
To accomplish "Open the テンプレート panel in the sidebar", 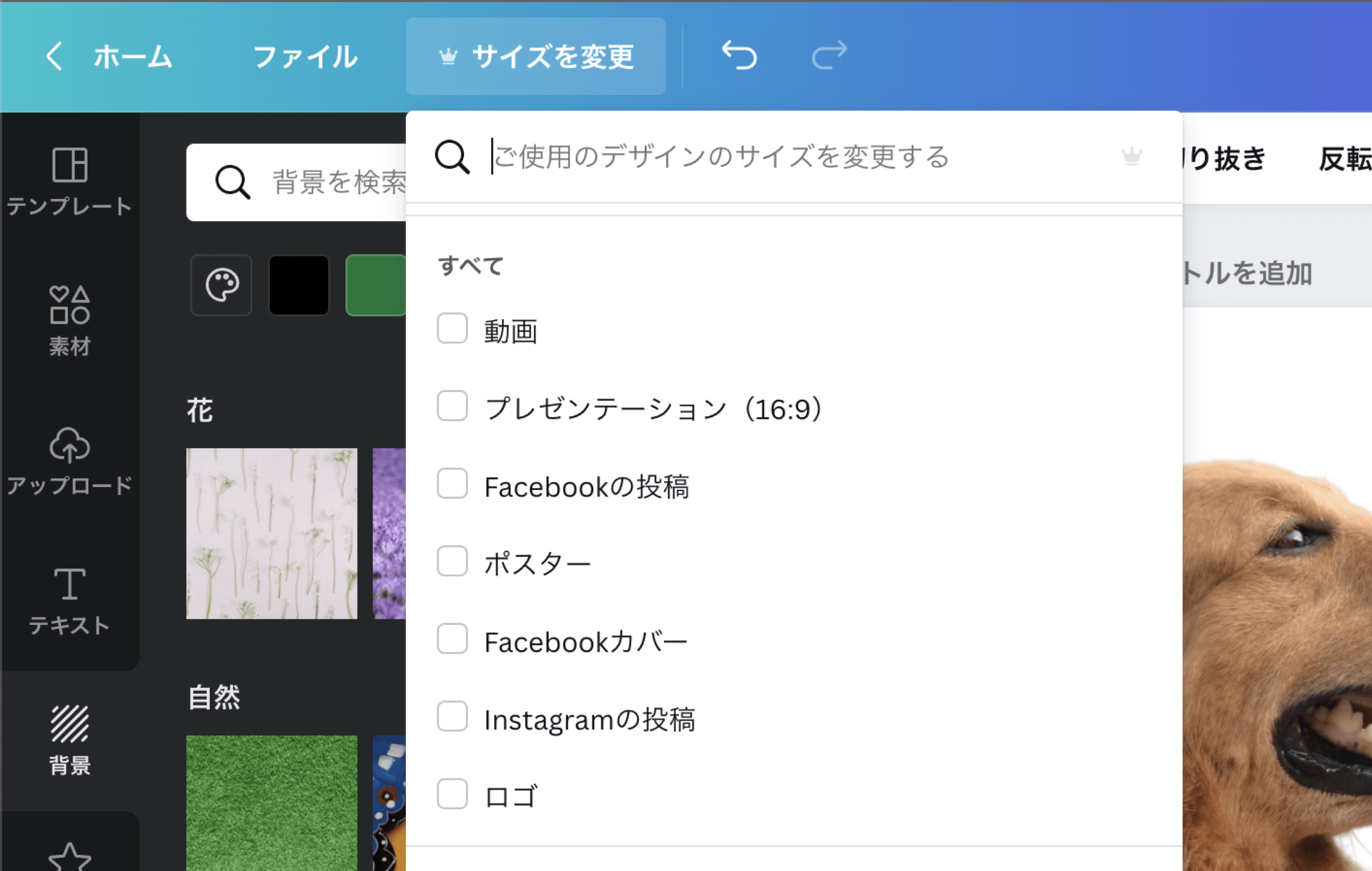I will (69, 181).
